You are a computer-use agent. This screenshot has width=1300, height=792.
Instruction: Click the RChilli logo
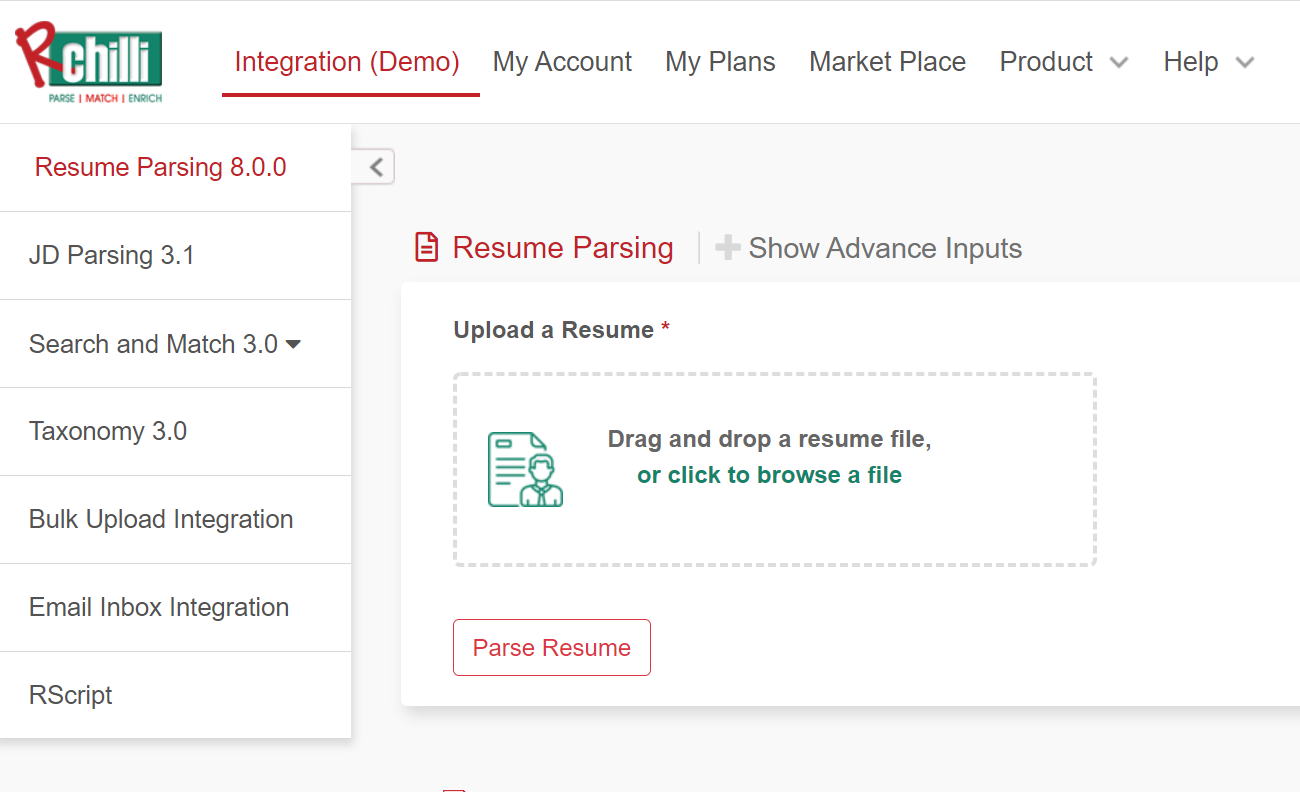tap(89, 63)
